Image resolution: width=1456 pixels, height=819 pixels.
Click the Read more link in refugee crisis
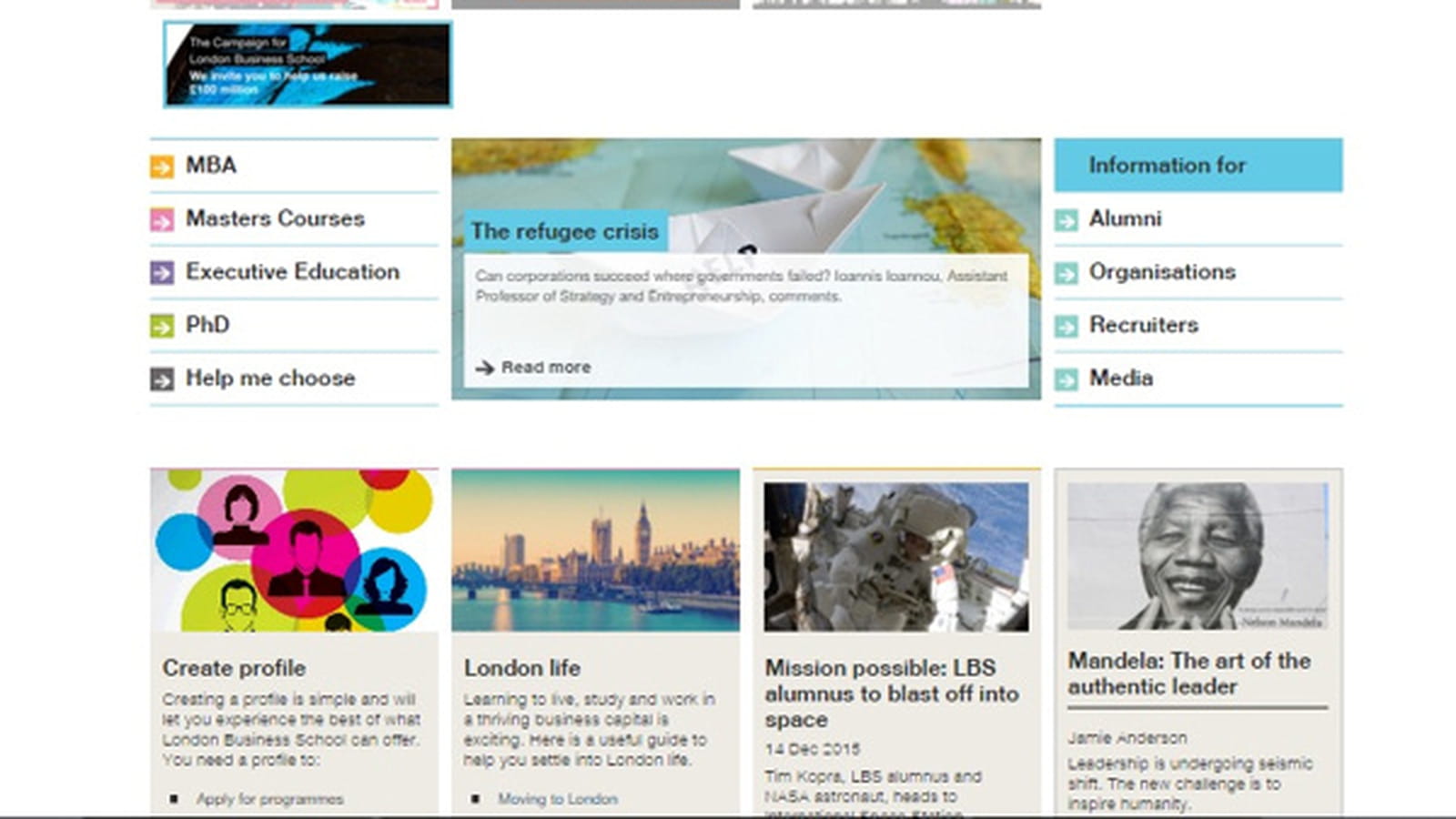pyautogui.click(x=546, y=367)
